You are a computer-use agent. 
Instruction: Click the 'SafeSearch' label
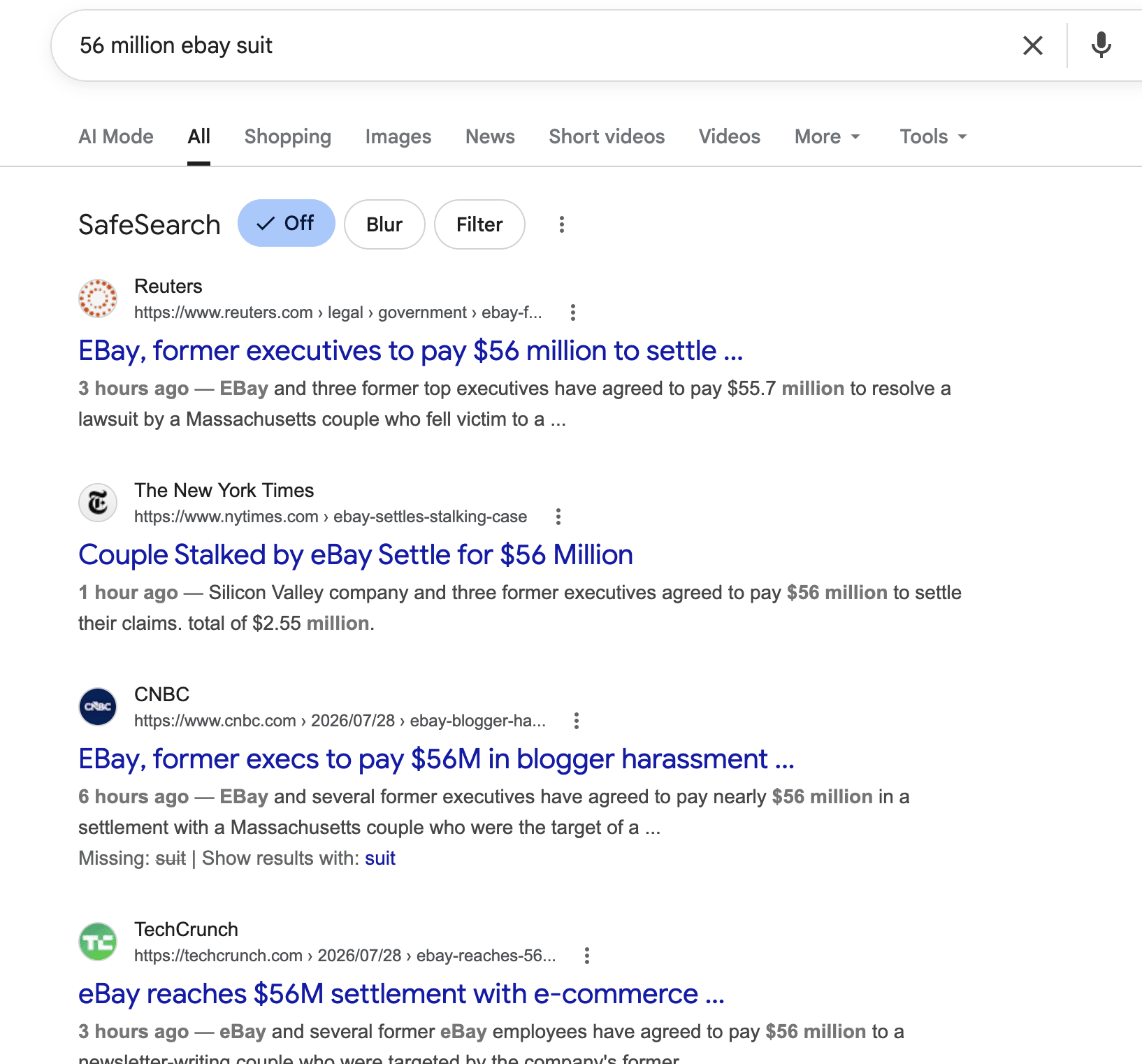150,224
